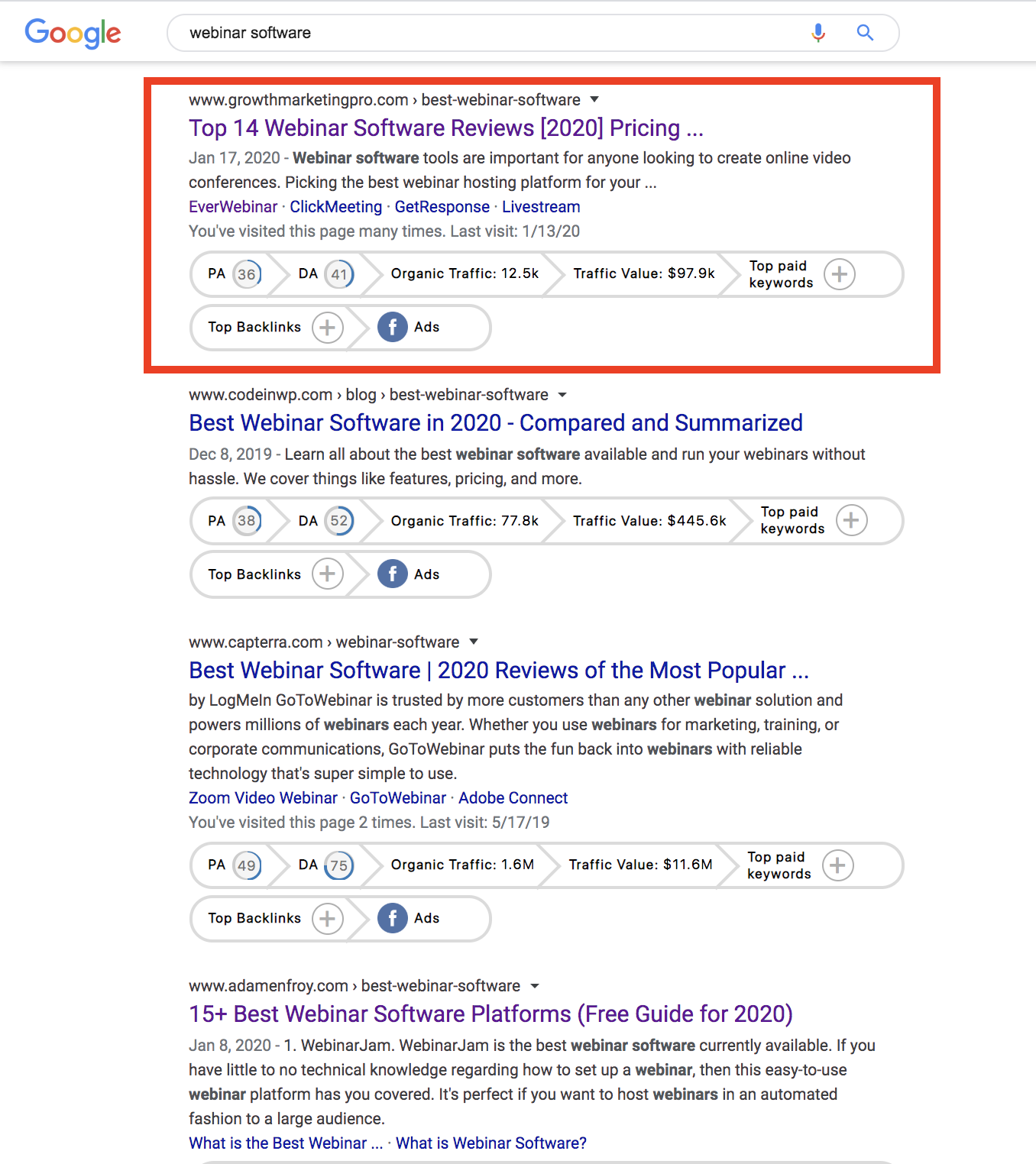Click Facebook Ads icon for codeinwp.com result

pyautogui.click(x=393, y=574)
